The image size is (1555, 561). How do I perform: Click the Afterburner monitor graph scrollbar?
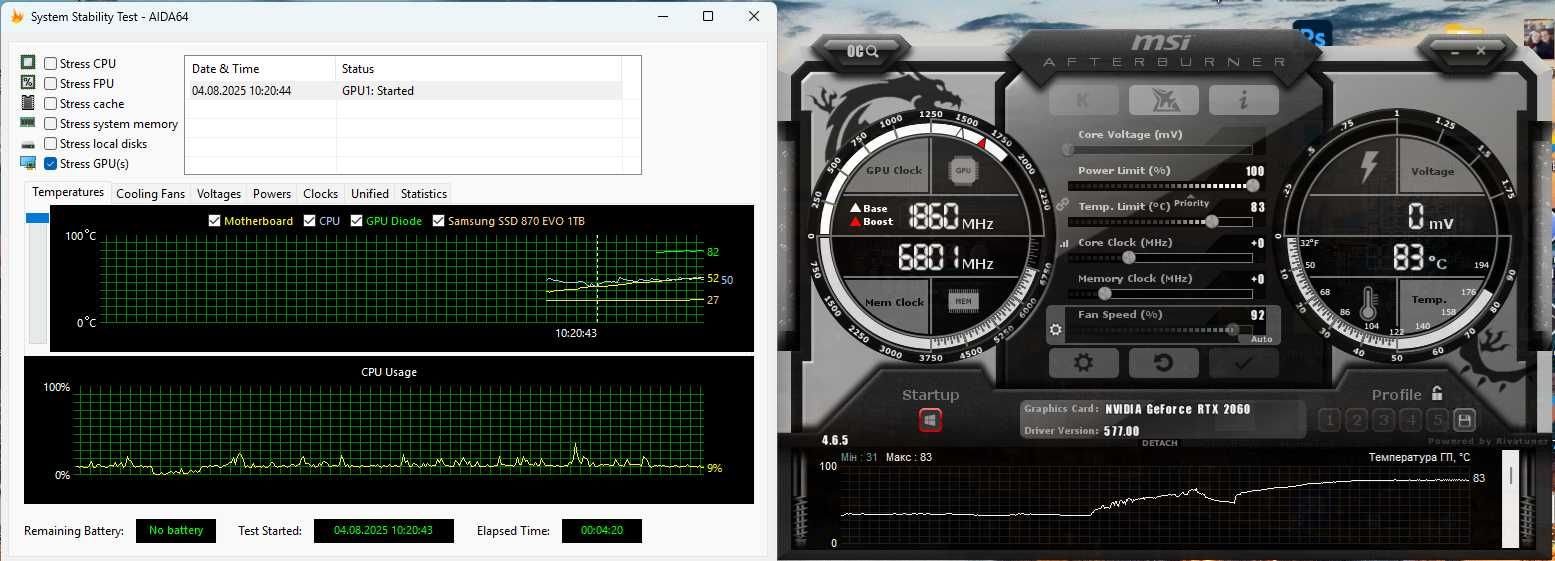[x=1510, y=498]
